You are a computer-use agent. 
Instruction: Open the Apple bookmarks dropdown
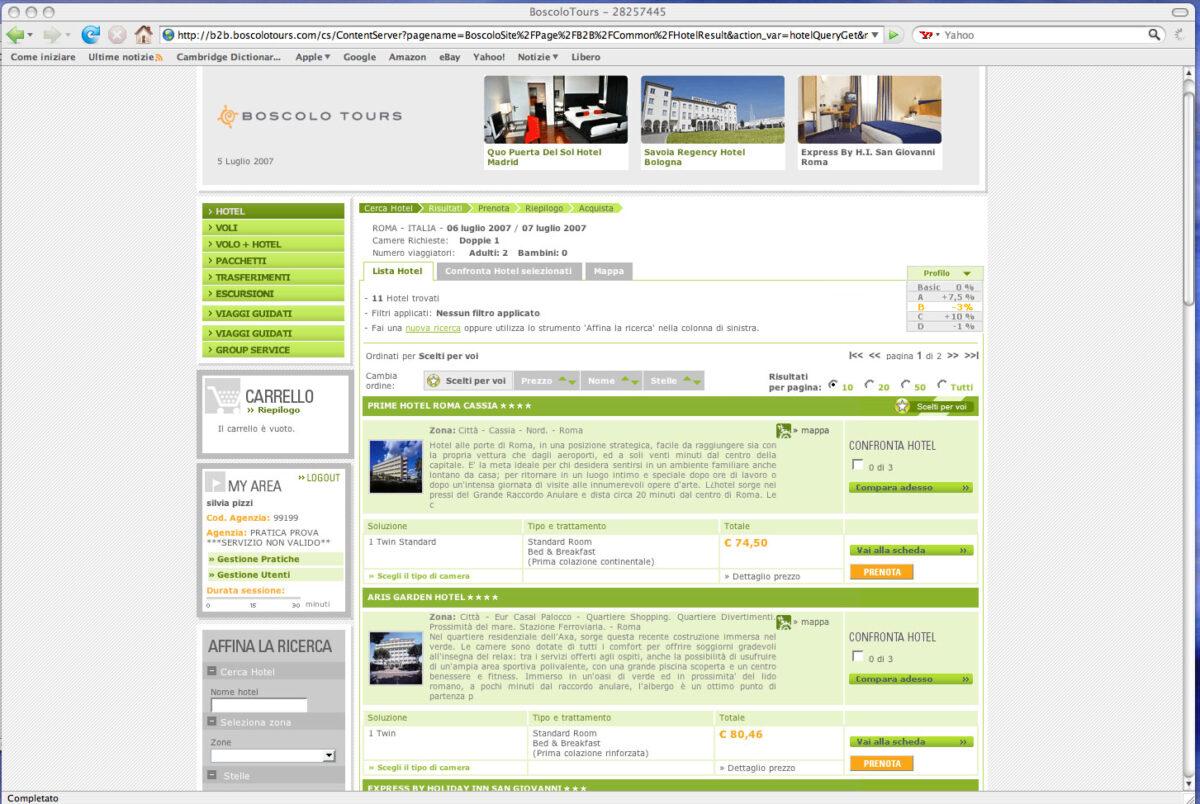click(x=313, y=57)
